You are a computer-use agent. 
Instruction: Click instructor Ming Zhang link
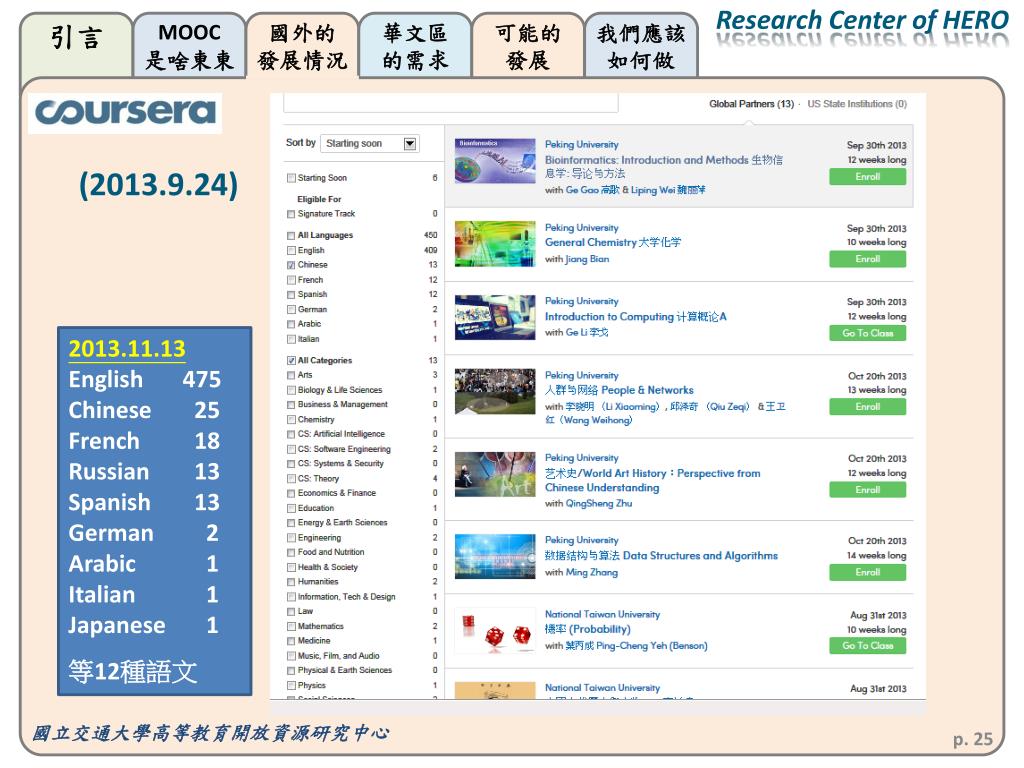coord(592,572)
